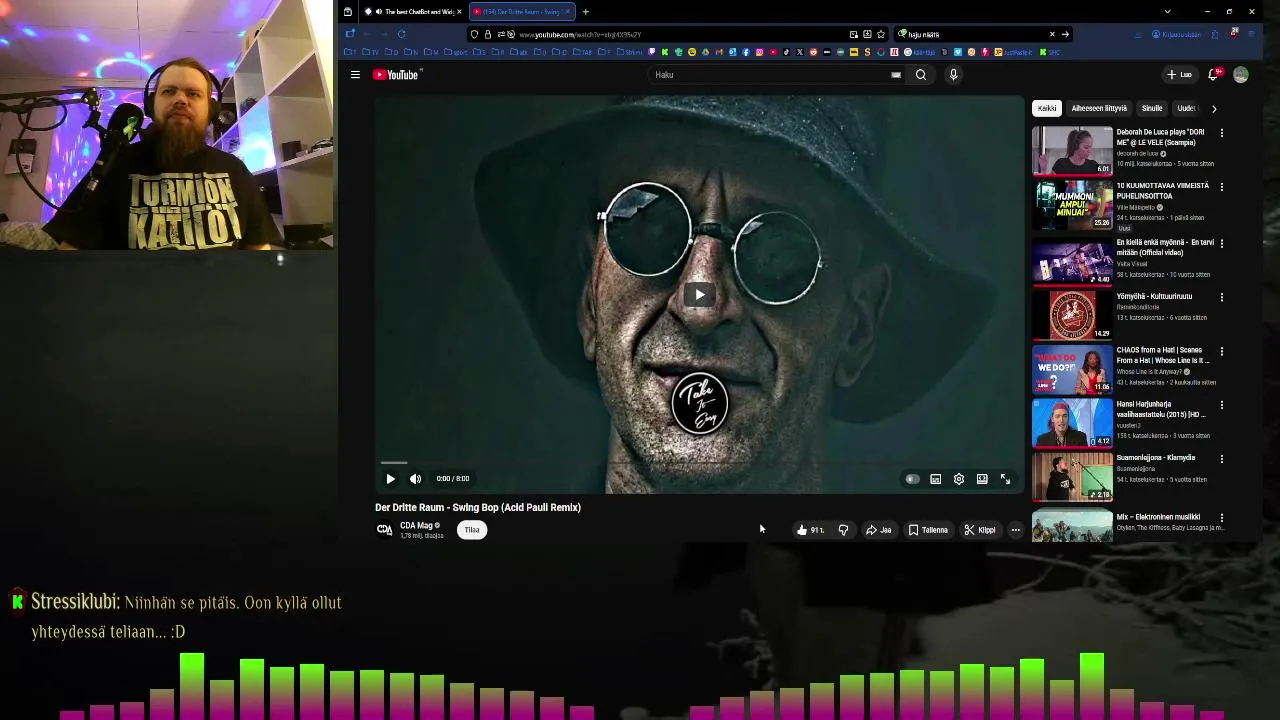
Task: Select the Sinulle filter chip
Action: point(1152,108)
